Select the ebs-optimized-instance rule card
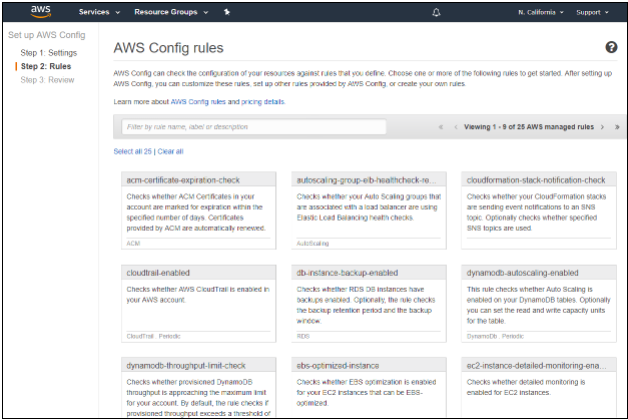Screen dimensions: 628x420 [x=368, y=388]
